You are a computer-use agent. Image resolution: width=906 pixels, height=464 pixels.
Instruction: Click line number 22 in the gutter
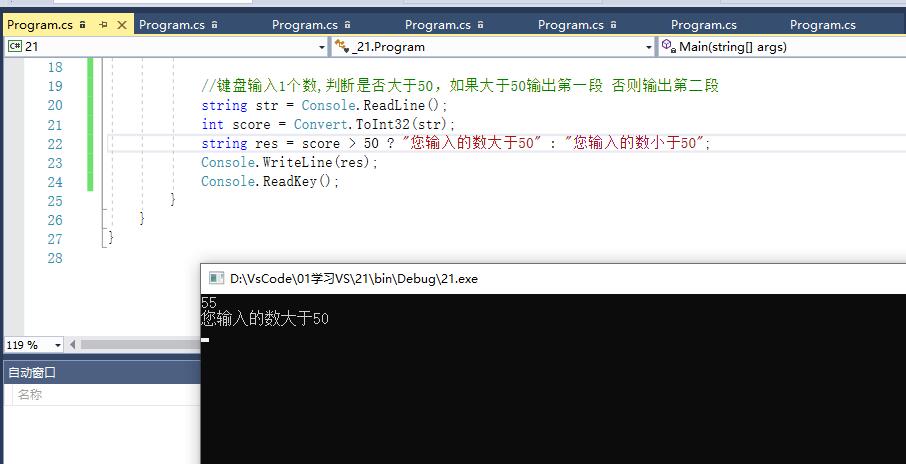click(54, 144)
